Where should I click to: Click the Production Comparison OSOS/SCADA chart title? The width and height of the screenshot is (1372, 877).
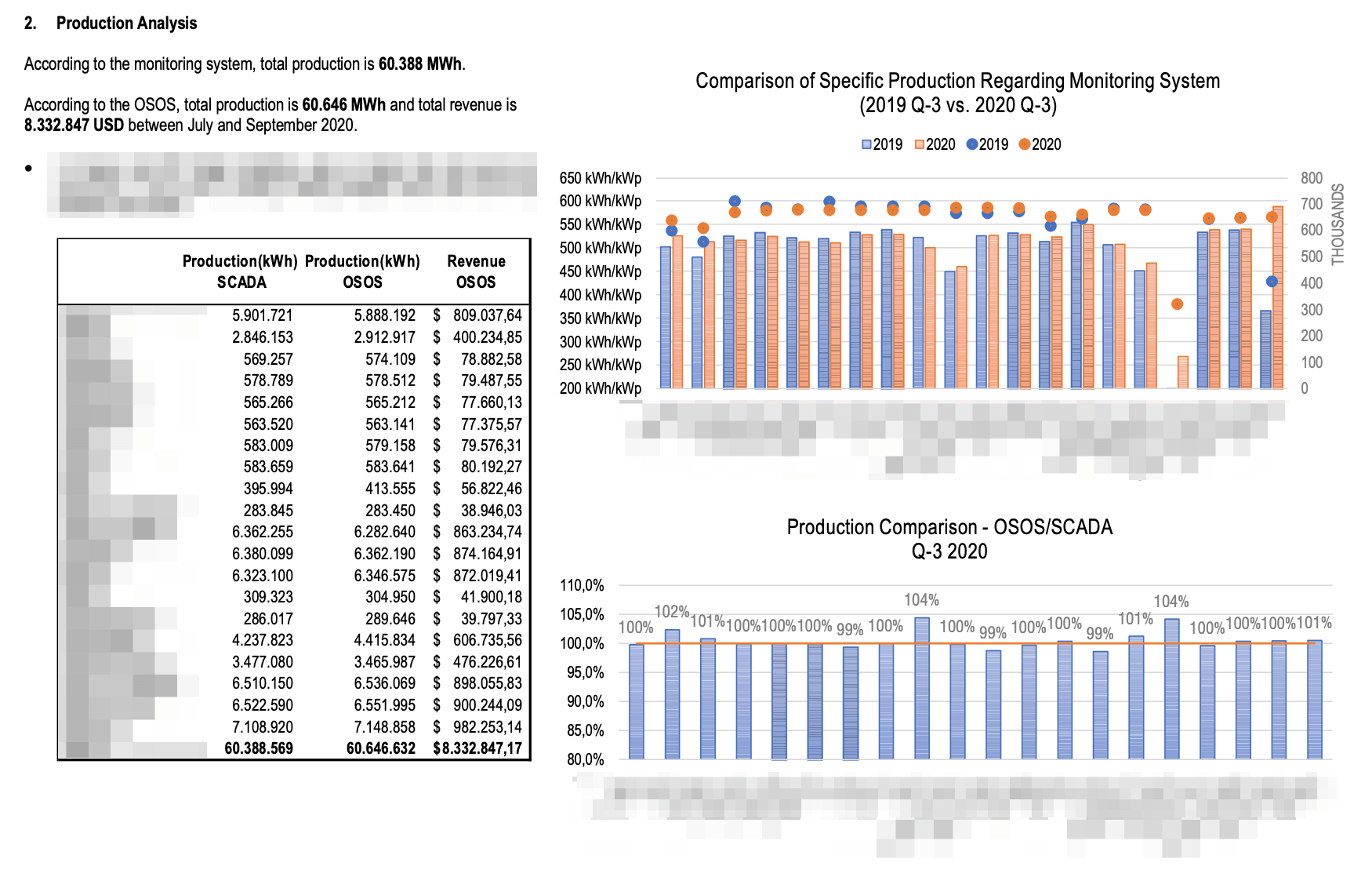[x=949, y=539]
